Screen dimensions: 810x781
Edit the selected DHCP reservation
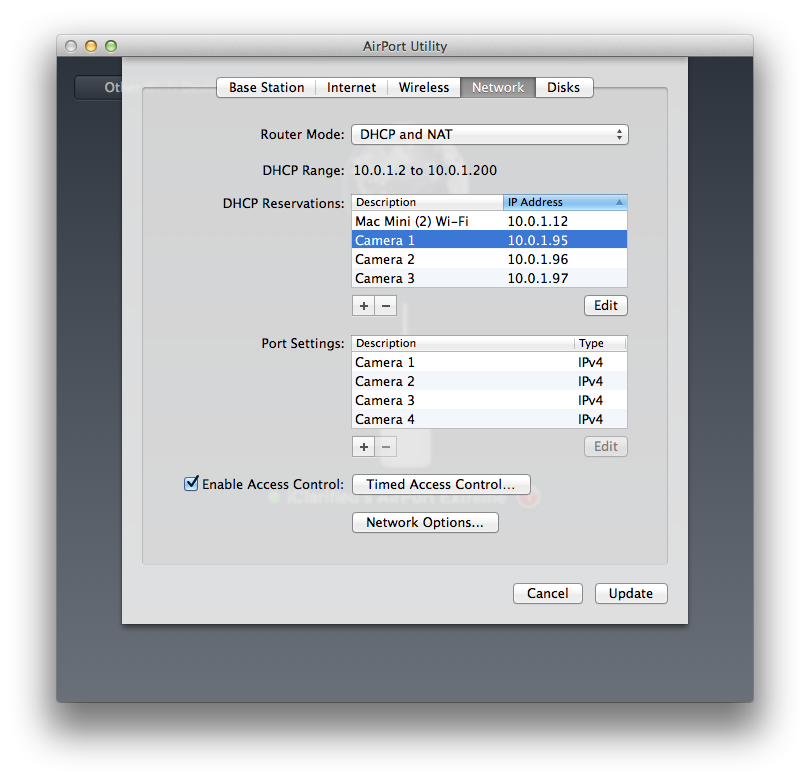coord(605,306)
